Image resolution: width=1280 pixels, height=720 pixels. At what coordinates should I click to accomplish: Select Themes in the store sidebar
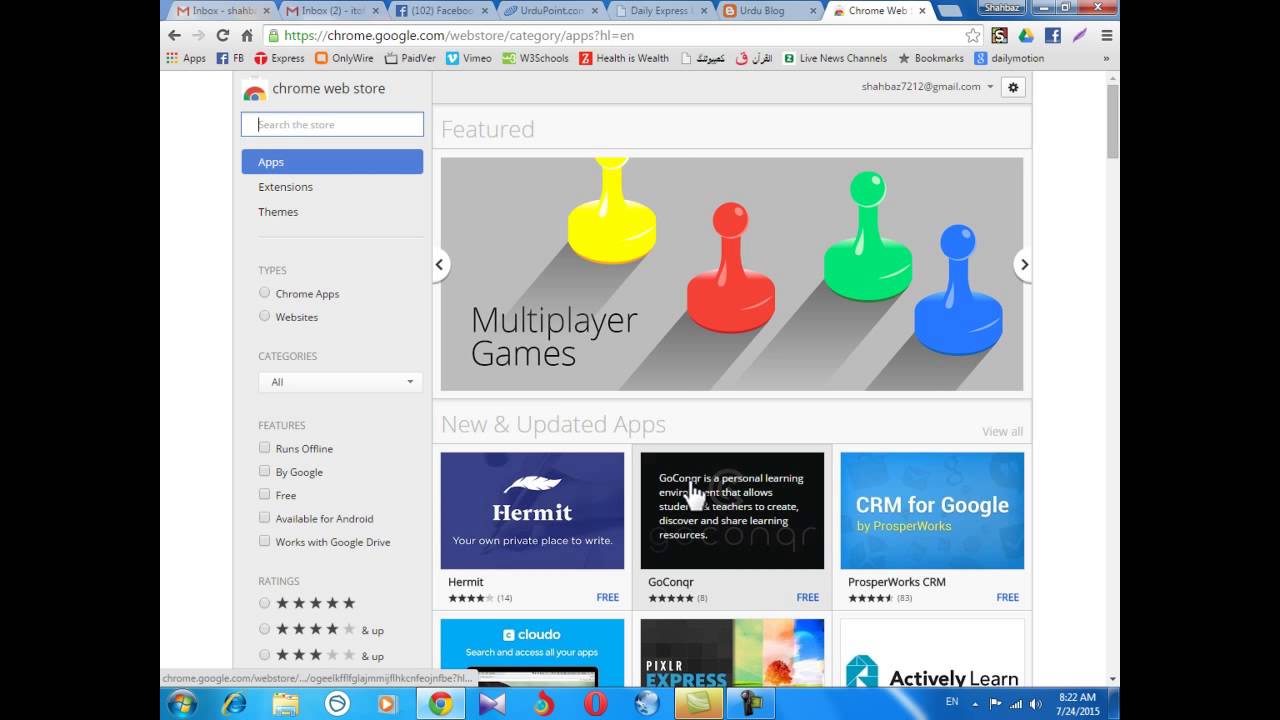pyautogui.click(x=278, y=212)
